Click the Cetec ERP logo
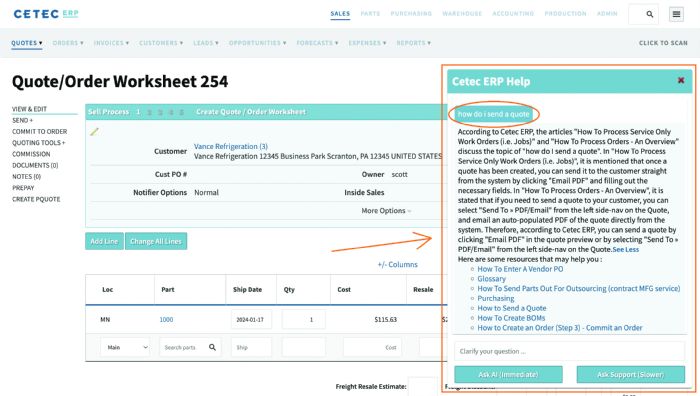700x396 pixels. [46, 14]
